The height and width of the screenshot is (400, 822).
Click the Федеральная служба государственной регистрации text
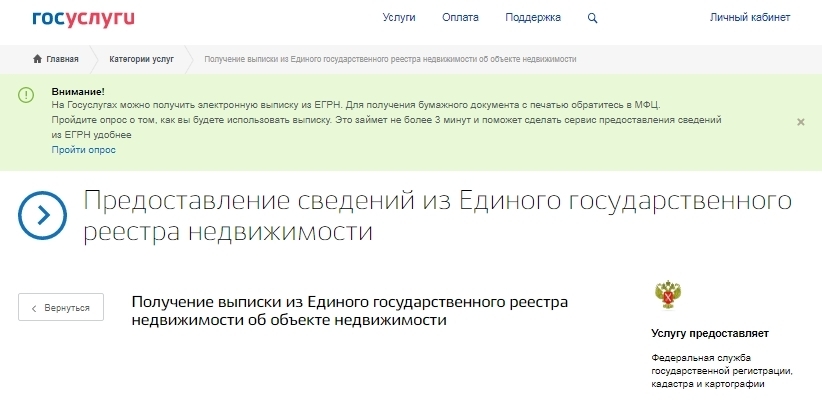click(x=720, y=371)
